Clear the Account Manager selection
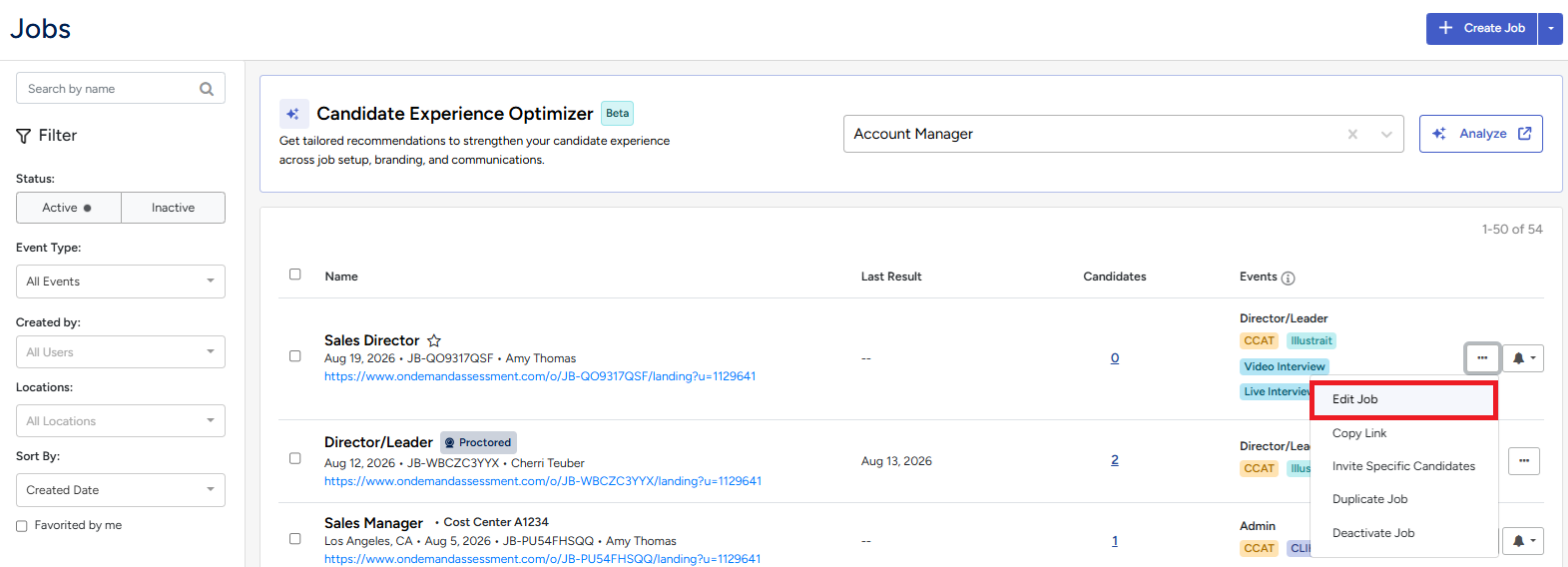The width and height of the screenshot is (1568, 567). pos(1352,134)
